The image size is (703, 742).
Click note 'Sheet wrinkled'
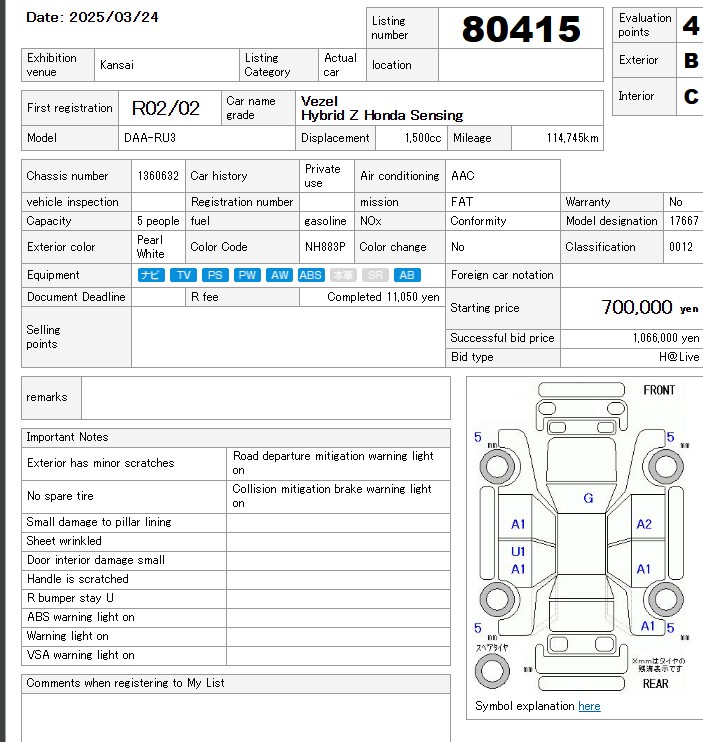[64, 541]
